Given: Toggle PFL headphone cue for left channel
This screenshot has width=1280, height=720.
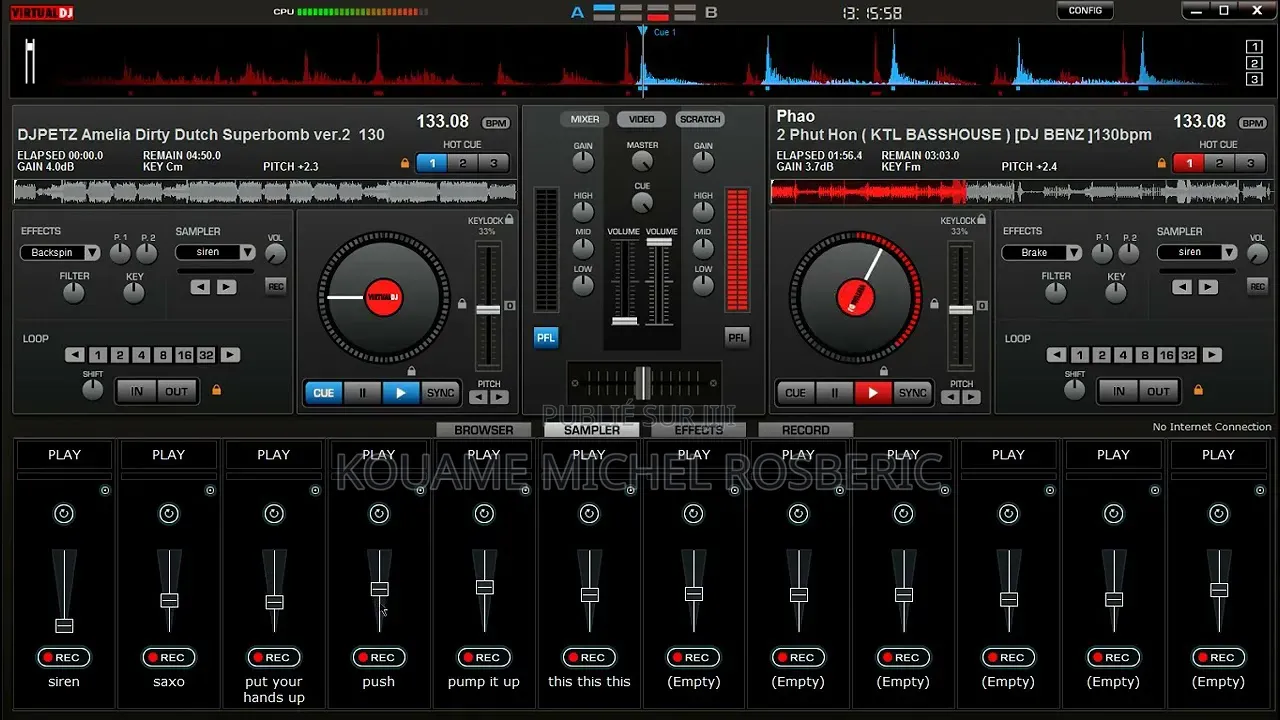Looking at the screenshot, I should (546, 338).
